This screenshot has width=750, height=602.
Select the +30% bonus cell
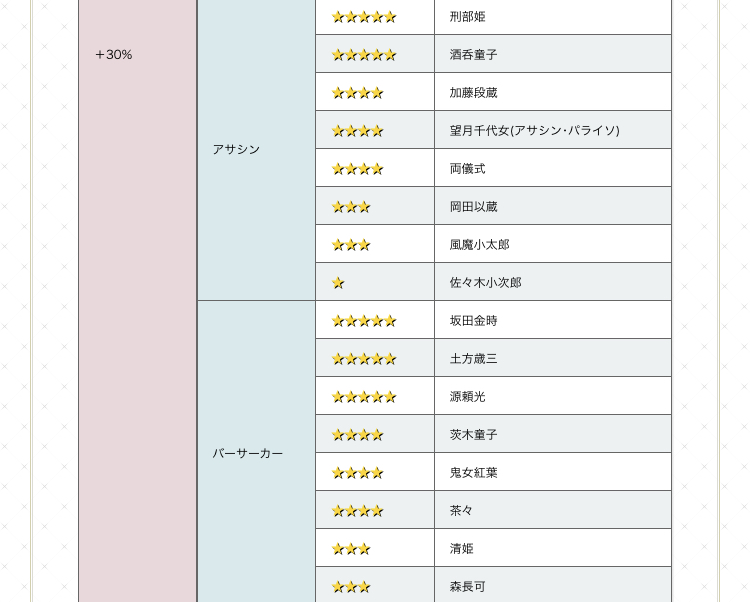click(x=114, y=55)
